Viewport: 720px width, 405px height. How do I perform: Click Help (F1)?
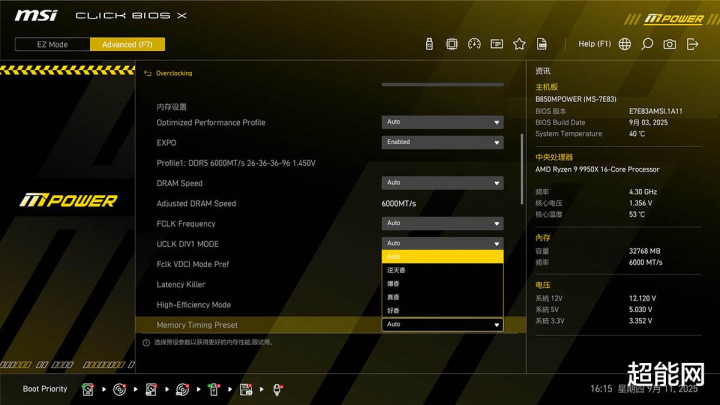[594, 44]
